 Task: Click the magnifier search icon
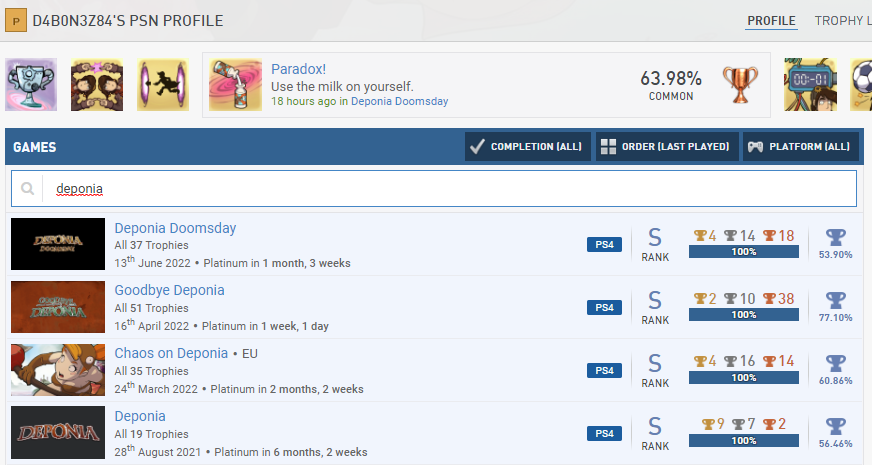pos(27,189)
